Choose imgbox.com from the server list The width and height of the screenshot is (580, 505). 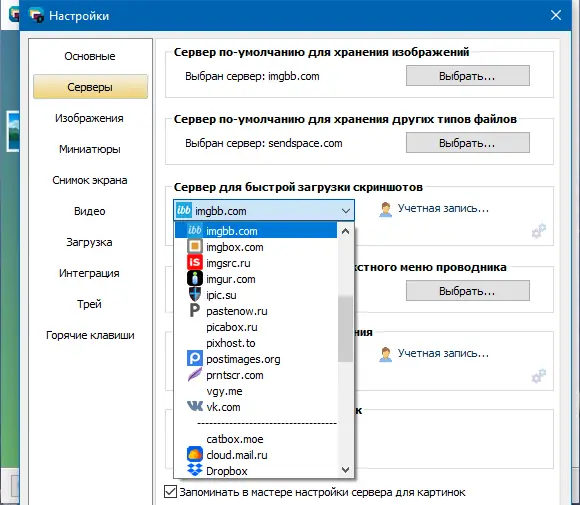click(256, 247)
